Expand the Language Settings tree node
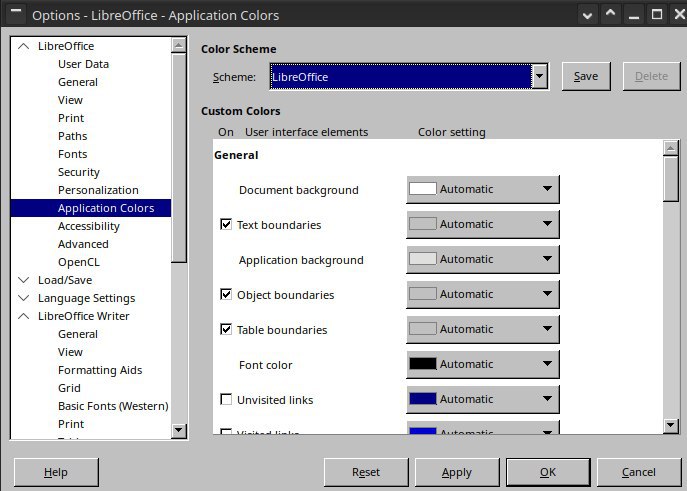Viewport: 687px width, 491px height. point(24,298)
